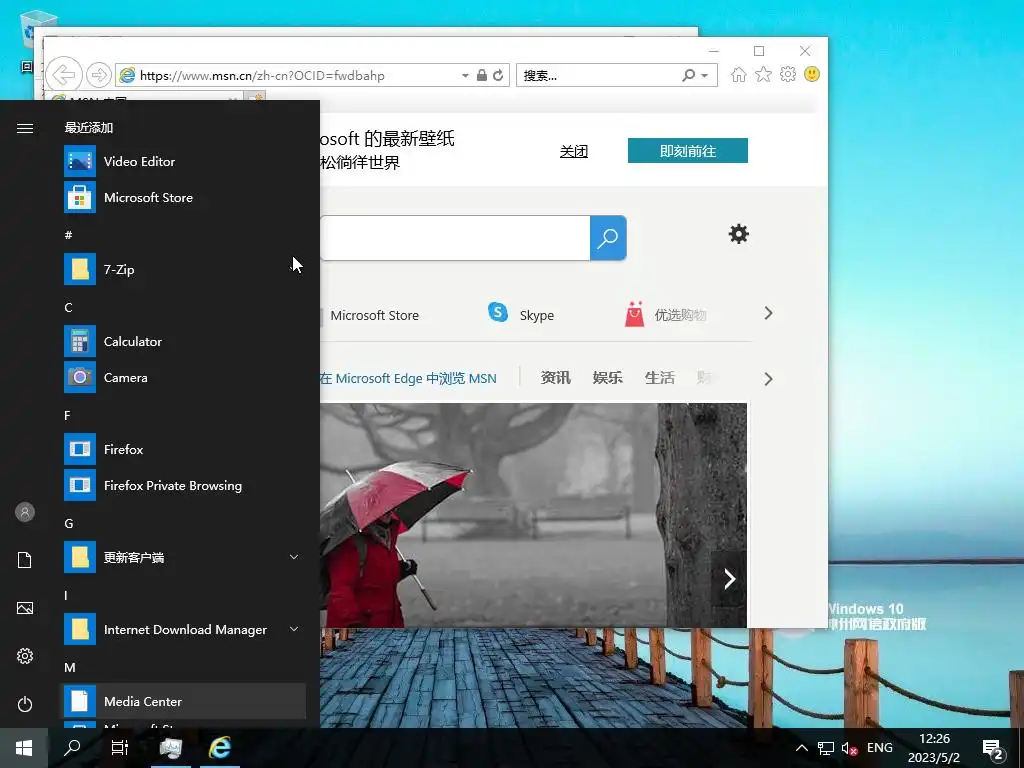
Task: Click the Windows Start button
Action: [x=24, y=748]
